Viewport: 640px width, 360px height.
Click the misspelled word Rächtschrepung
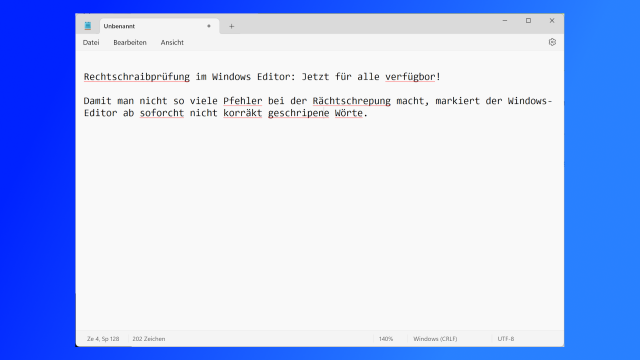click(351, 101)
